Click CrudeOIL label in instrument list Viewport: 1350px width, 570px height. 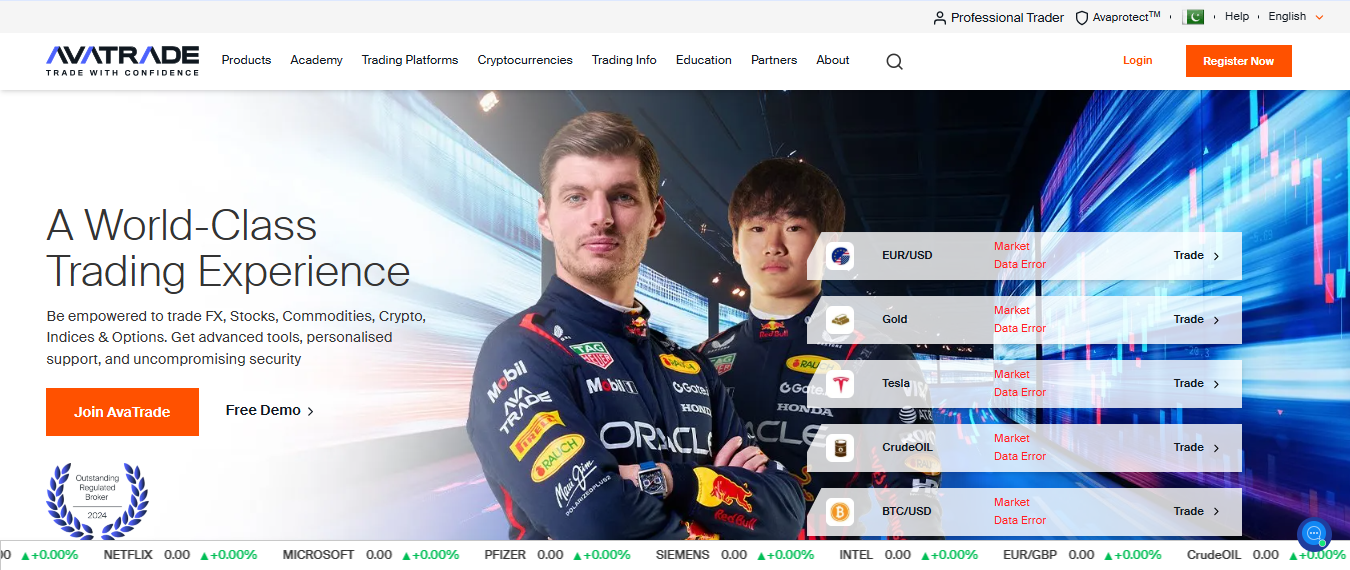coord(907,448)
